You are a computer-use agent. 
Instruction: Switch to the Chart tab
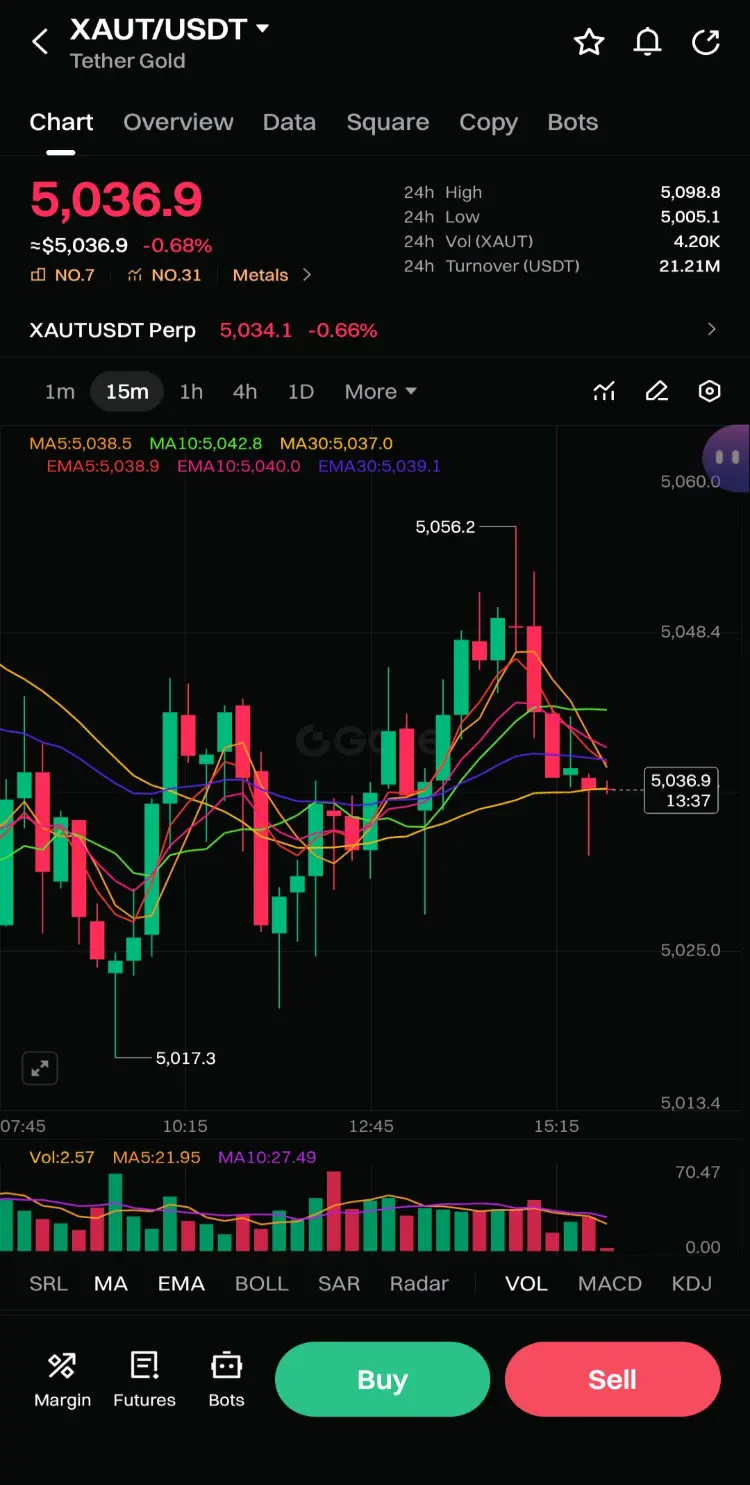coord(61,122)
